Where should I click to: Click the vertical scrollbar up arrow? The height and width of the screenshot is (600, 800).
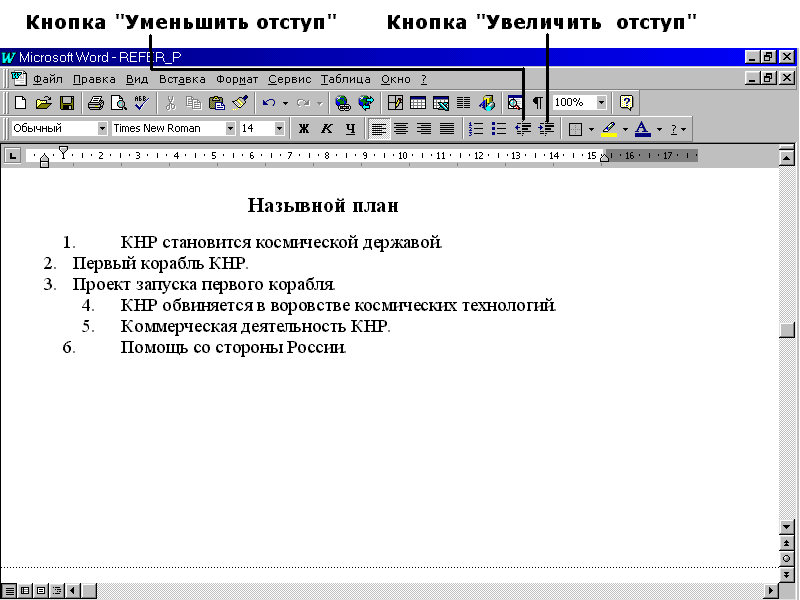[787, 158]
